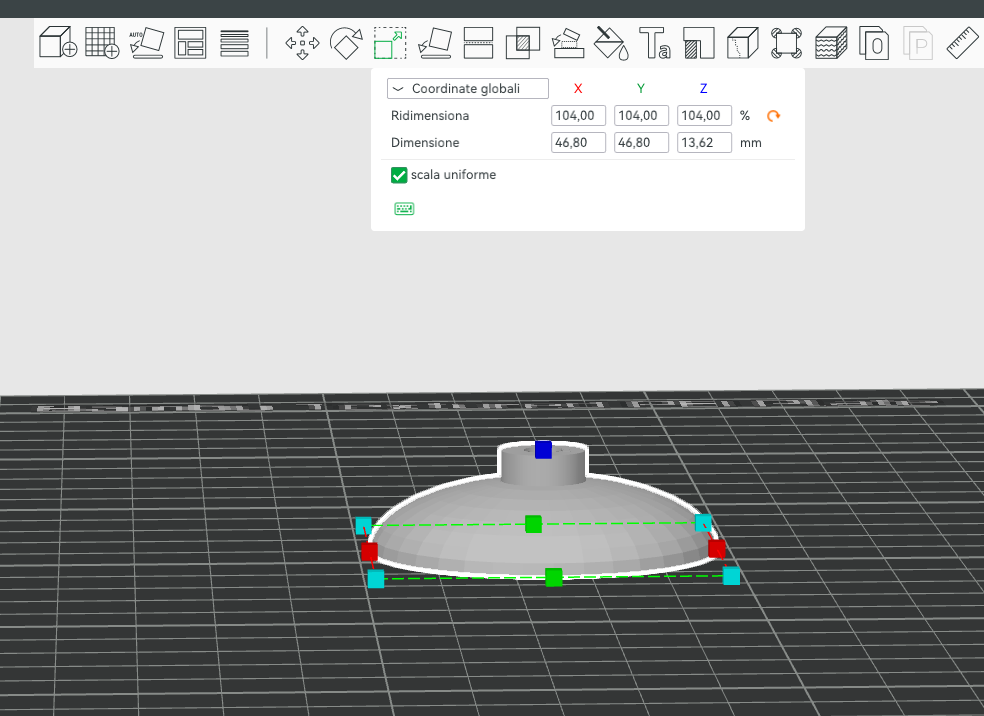The image size is (984, 716).
Task: Select the Color painting bucket tool
Action: [x=611, y=43]
